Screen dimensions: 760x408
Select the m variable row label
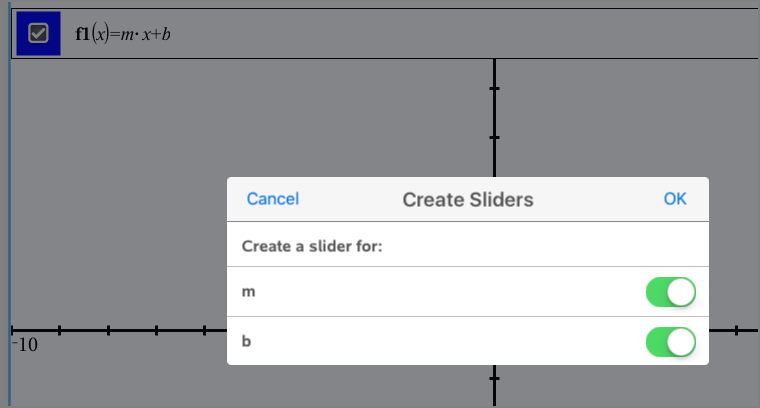[248, 292]
